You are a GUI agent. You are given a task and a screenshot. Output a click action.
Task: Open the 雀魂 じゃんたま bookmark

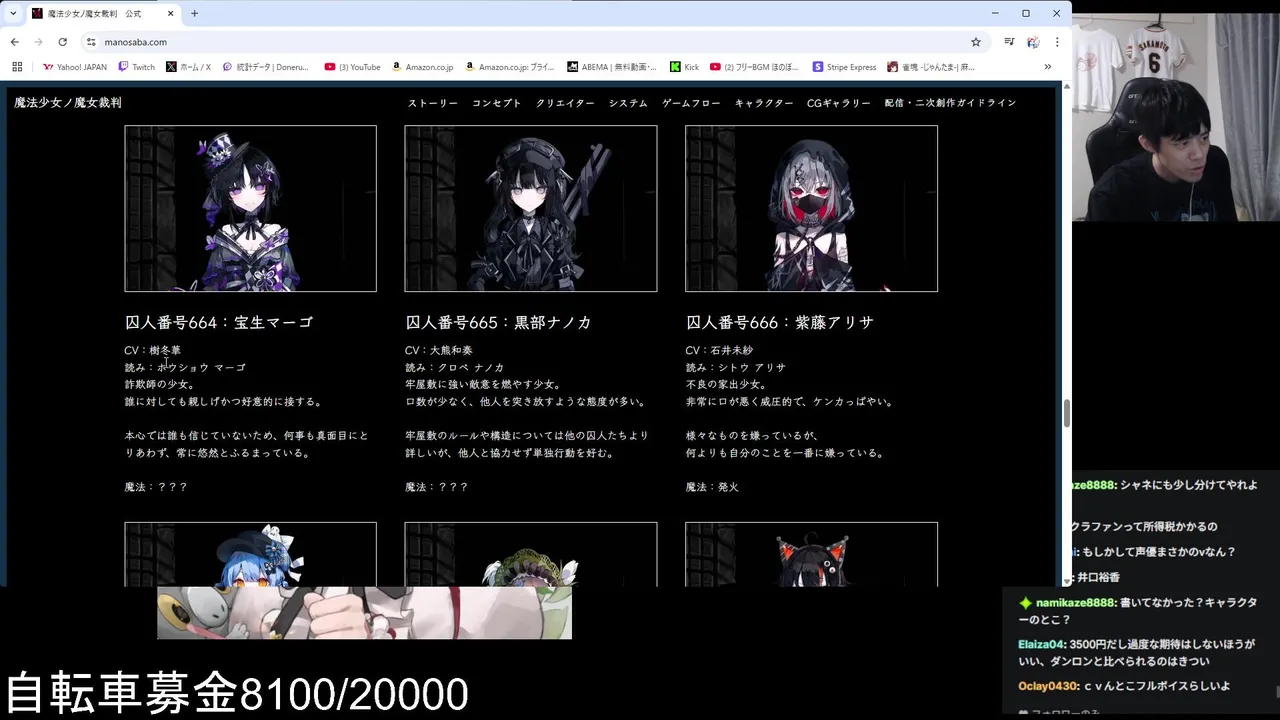click(932, 67)
